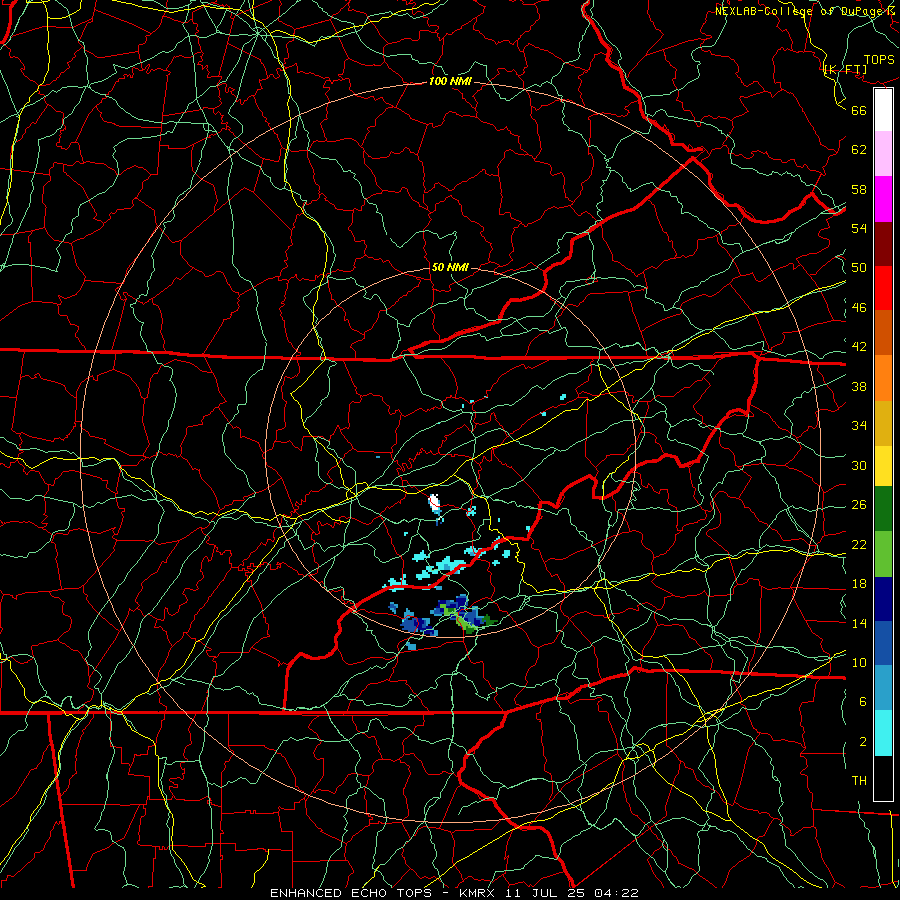
Task: Click the 26 legend value
Action: pyautogui.click(x=859, y=505)
